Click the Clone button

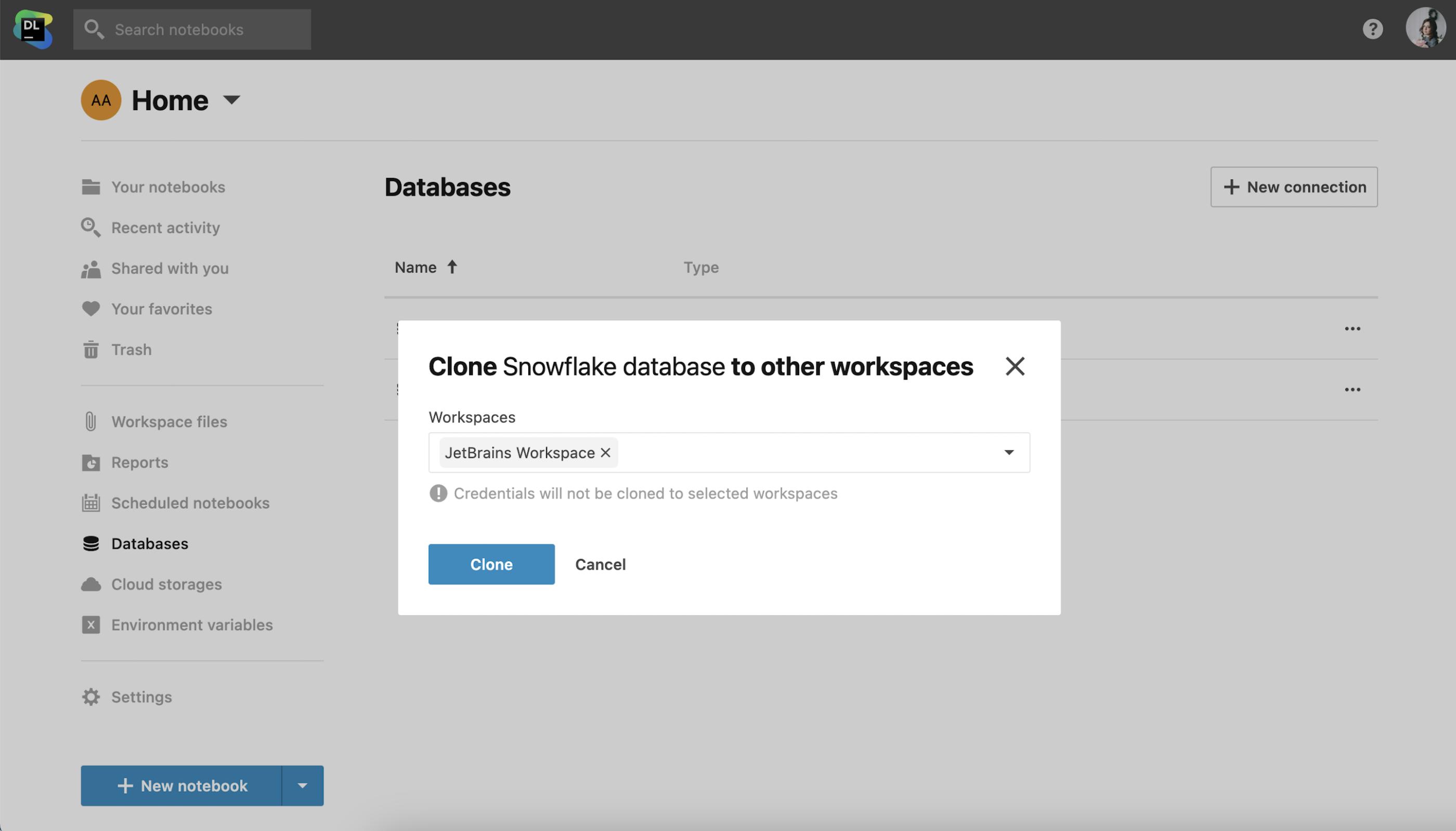coord(491,564)
